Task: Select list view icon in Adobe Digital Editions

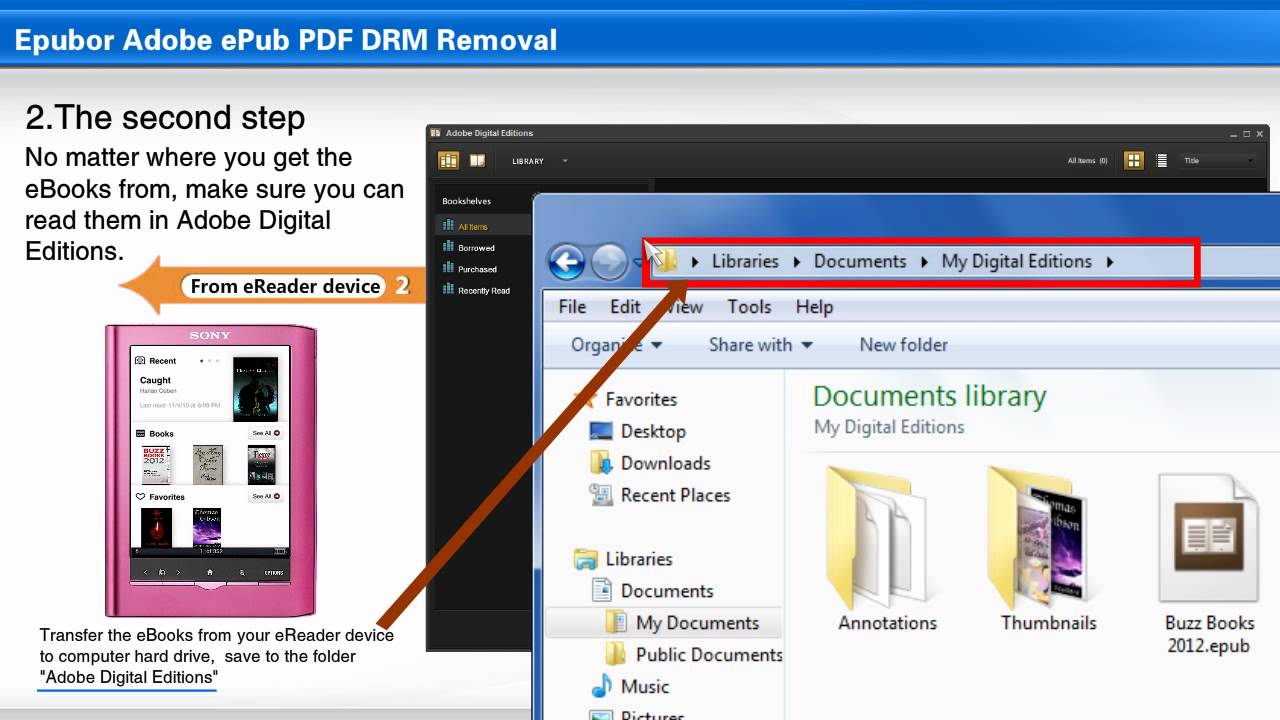Action: pyautogui.click(x=1161, y=160)
